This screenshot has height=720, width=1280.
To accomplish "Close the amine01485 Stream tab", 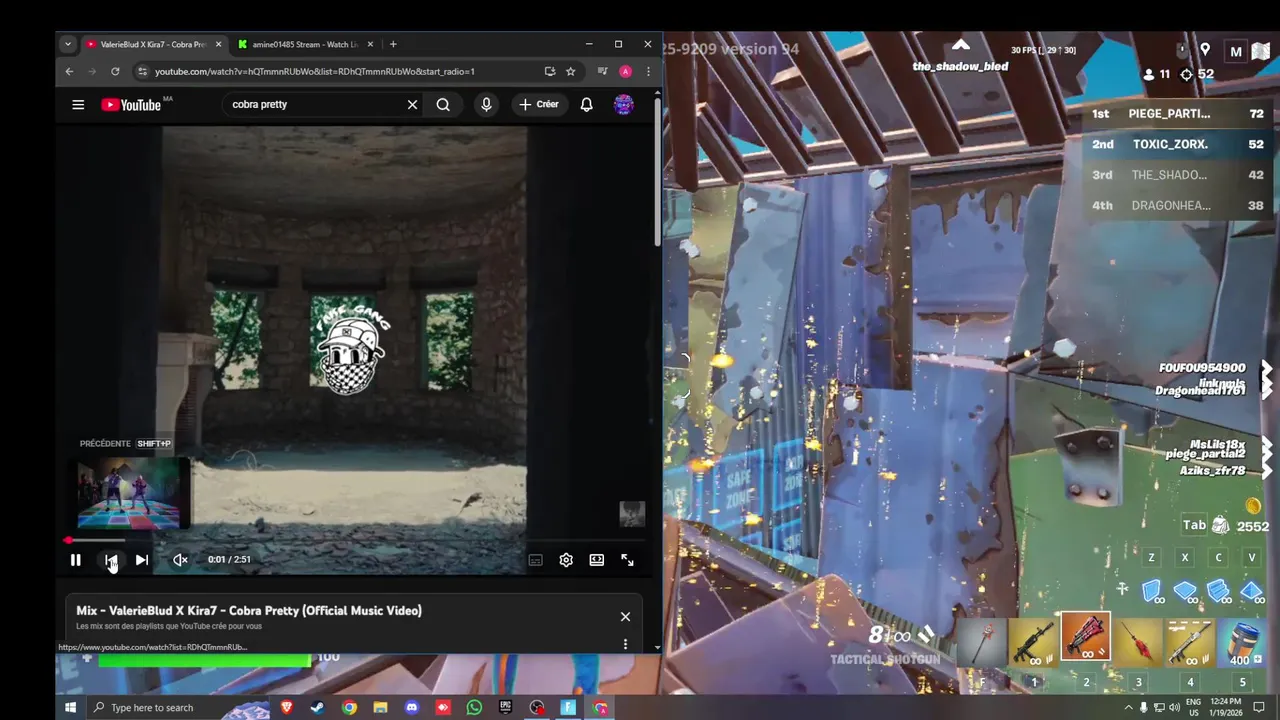I will pyautogui.click(x=370, y=44).
